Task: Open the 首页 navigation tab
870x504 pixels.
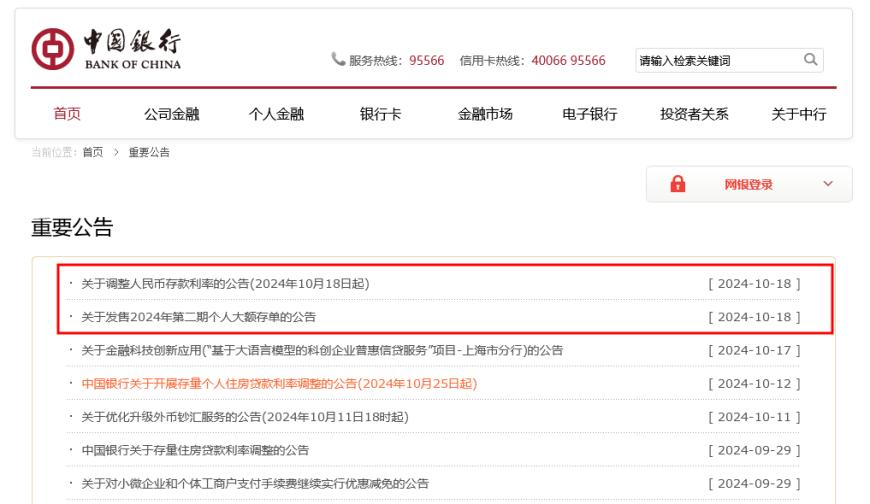Action: point(67,114)
